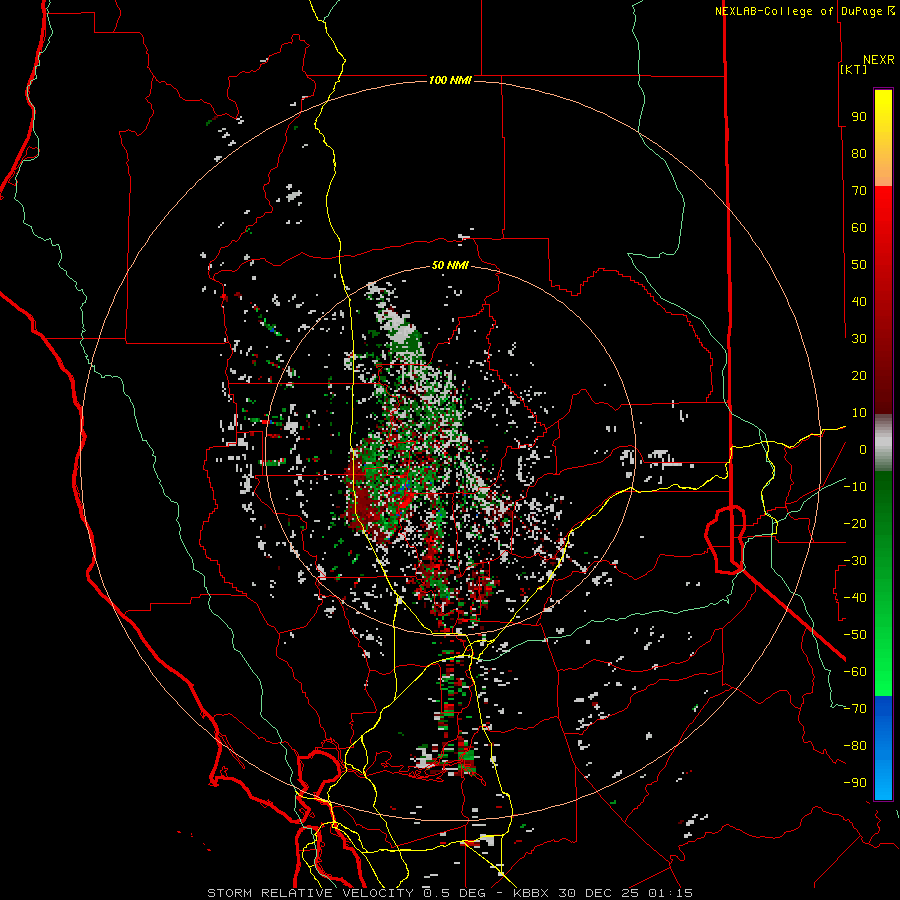Click the 70 value on the velocity scale
The height and width of the screenshot is (900, 900).
point(859,191)
